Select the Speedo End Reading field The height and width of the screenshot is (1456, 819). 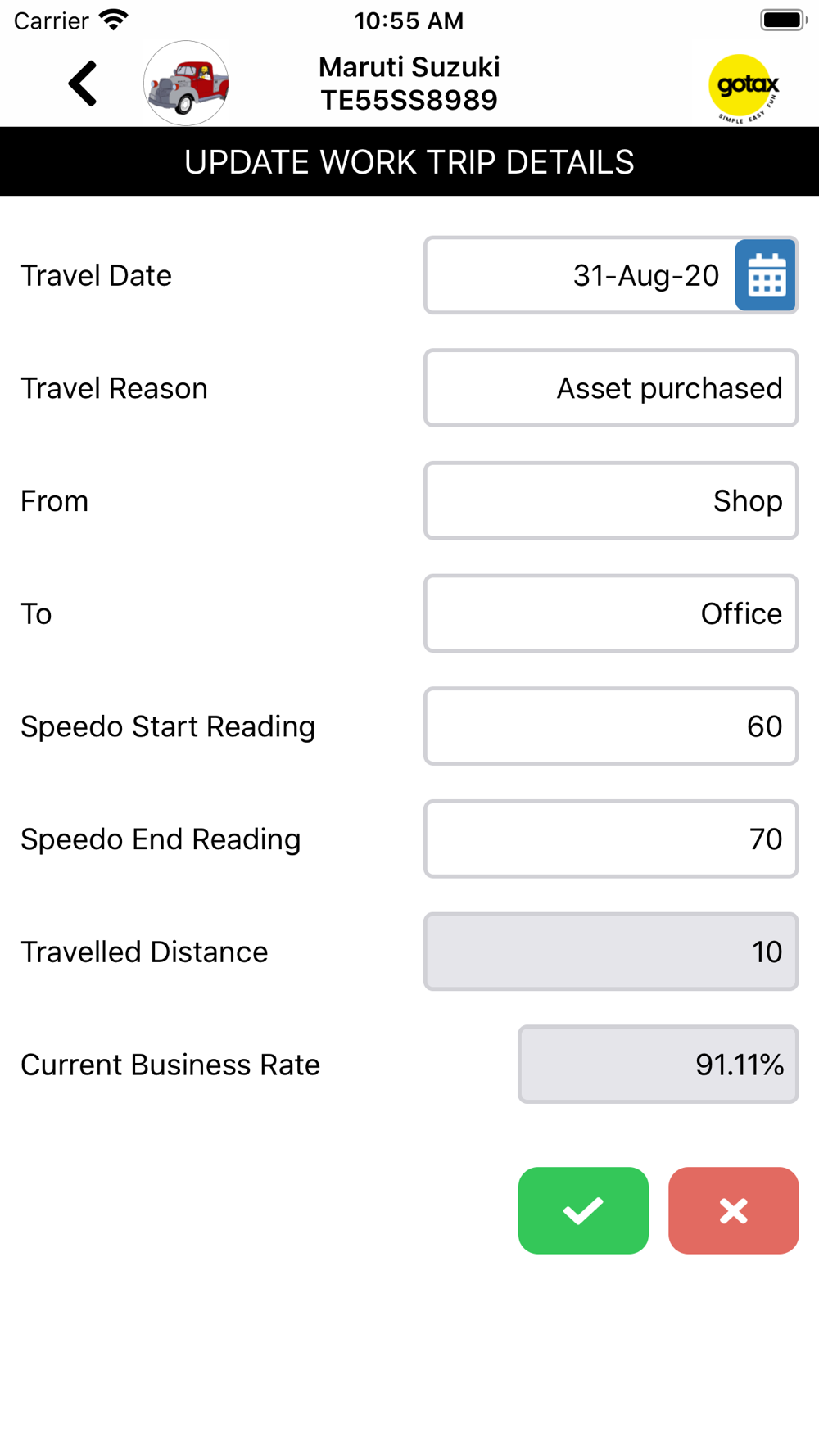coord(611,839)
